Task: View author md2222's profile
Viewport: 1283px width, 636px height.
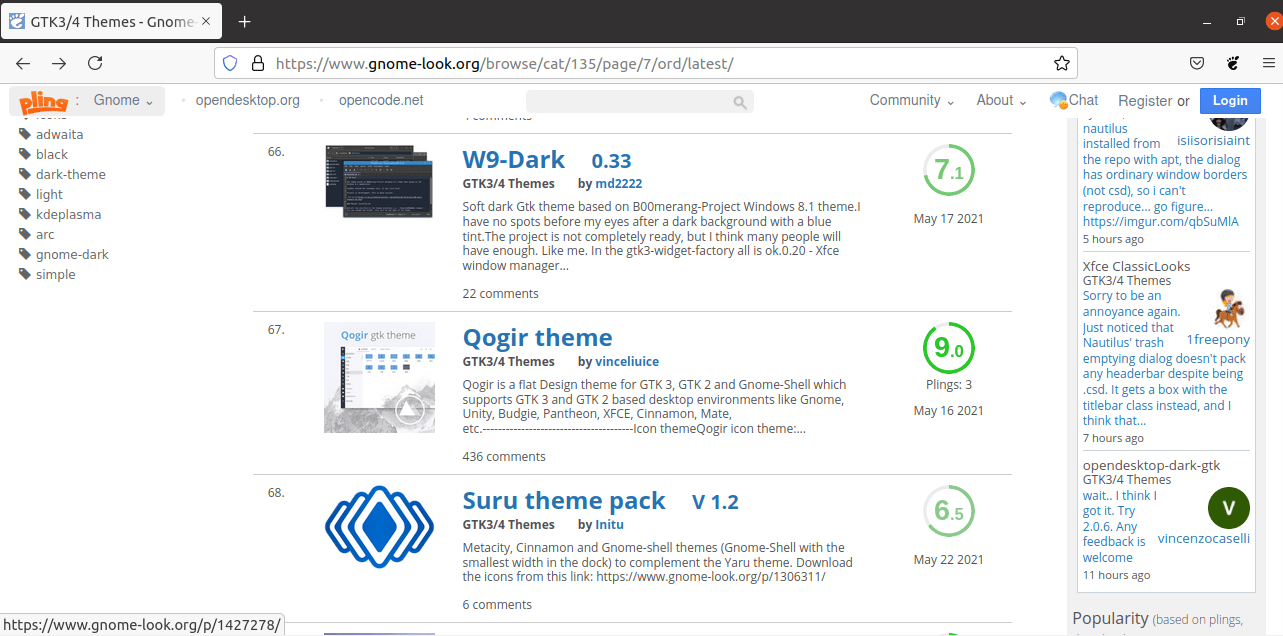Action: (619, 184)
